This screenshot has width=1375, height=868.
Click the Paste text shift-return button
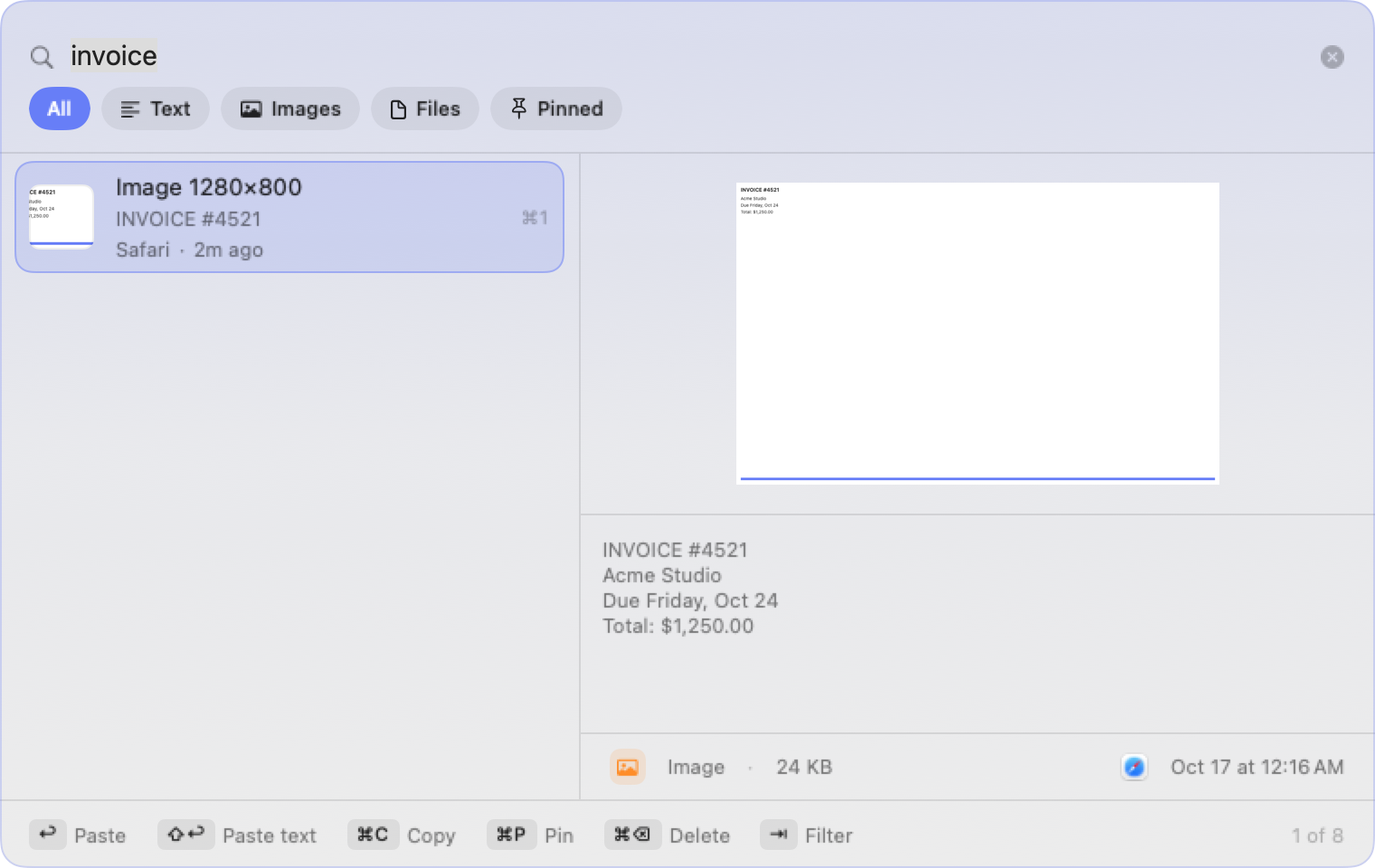[x=186, y=835]
